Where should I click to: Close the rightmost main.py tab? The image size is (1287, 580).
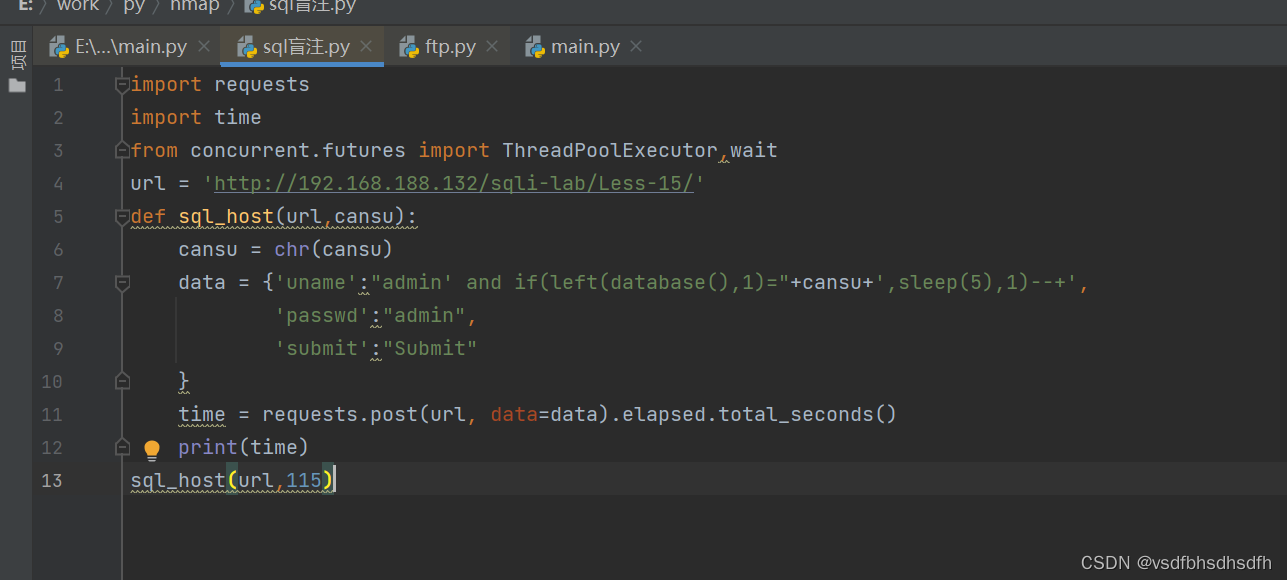click(636, 47)
